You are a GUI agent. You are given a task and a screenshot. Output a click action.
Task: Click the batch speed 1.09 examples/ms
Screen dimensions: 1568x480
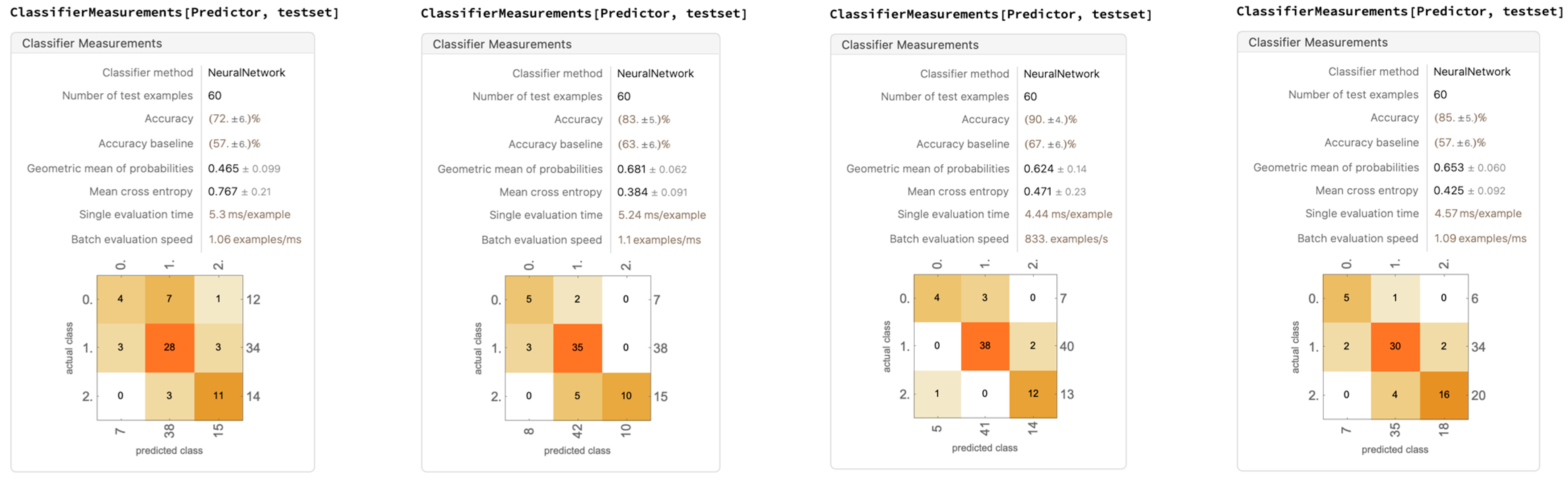click(1480, 239)
